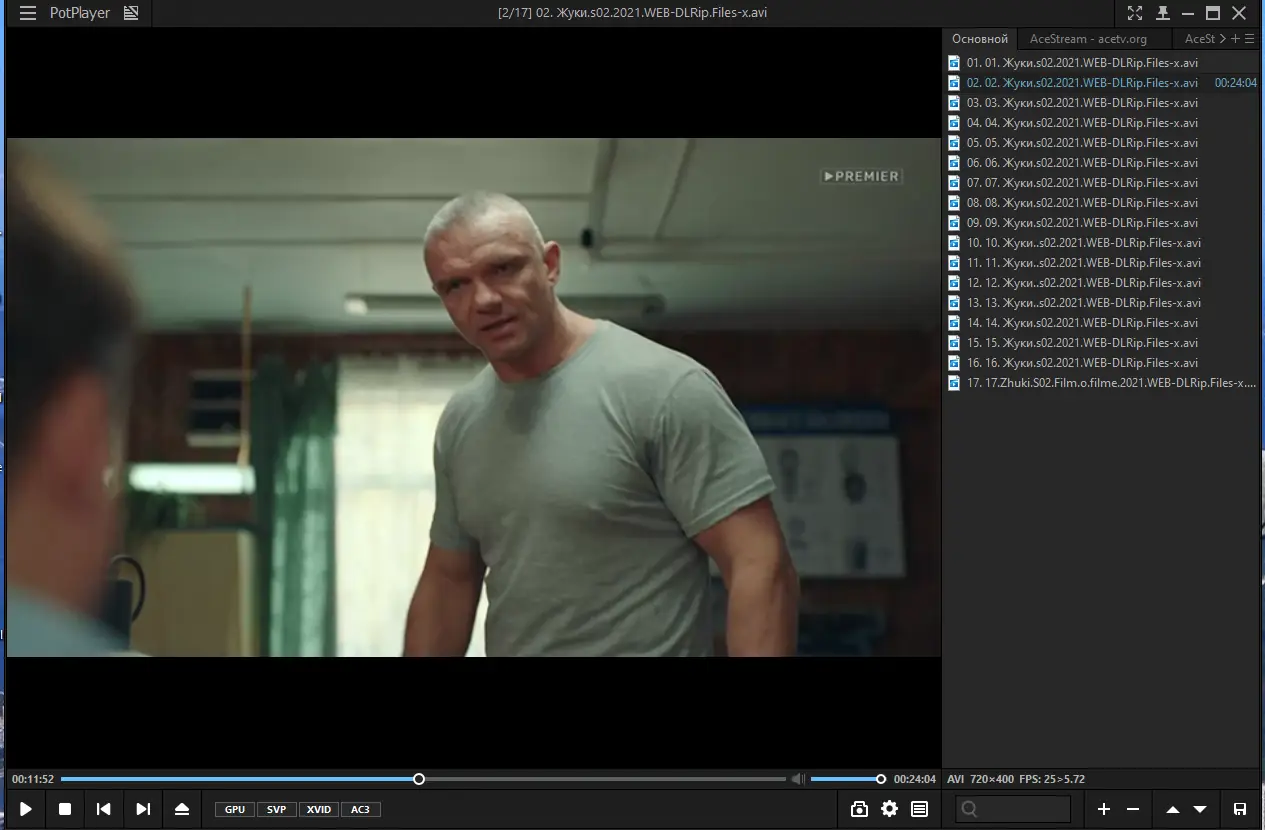Toggle the GPU decoding button
Screen dimensions: 1265x830
pyautogui.click(x=235, y=809)
